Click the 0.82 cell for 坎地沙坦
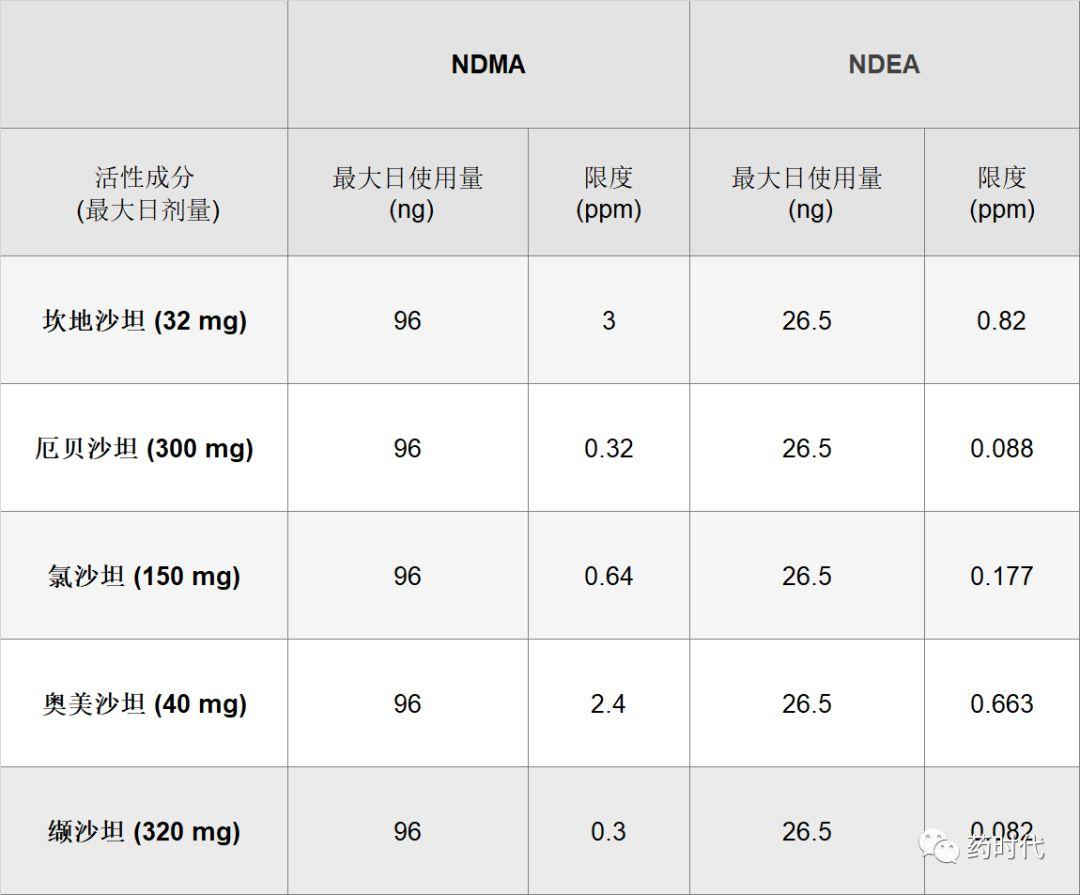Screen dimensions: 1080x895 tap(1002, 320)
